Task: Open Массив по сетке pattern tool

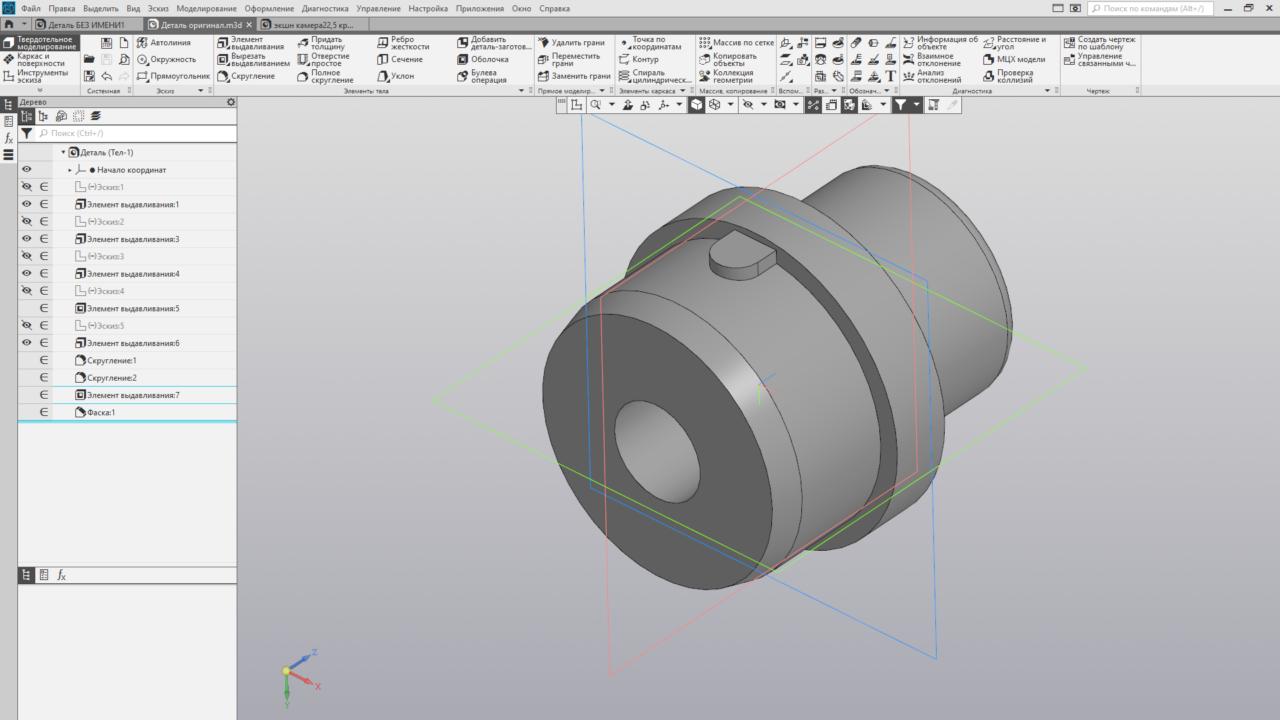Action: (x=735, y=43)
